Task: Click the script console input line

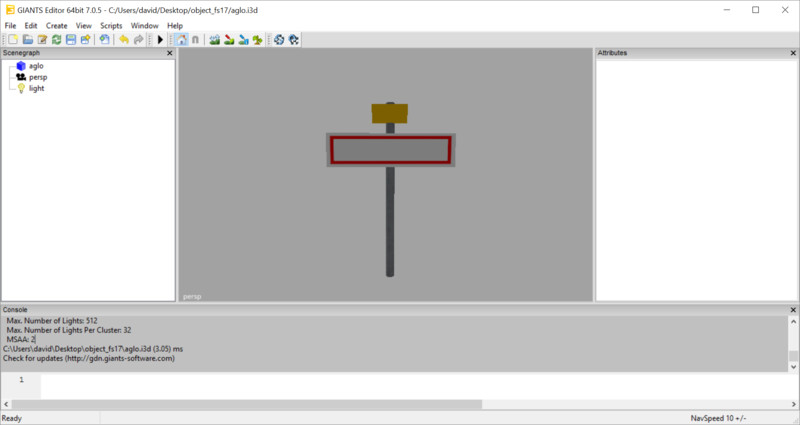Action: click(x=400, y=385)
